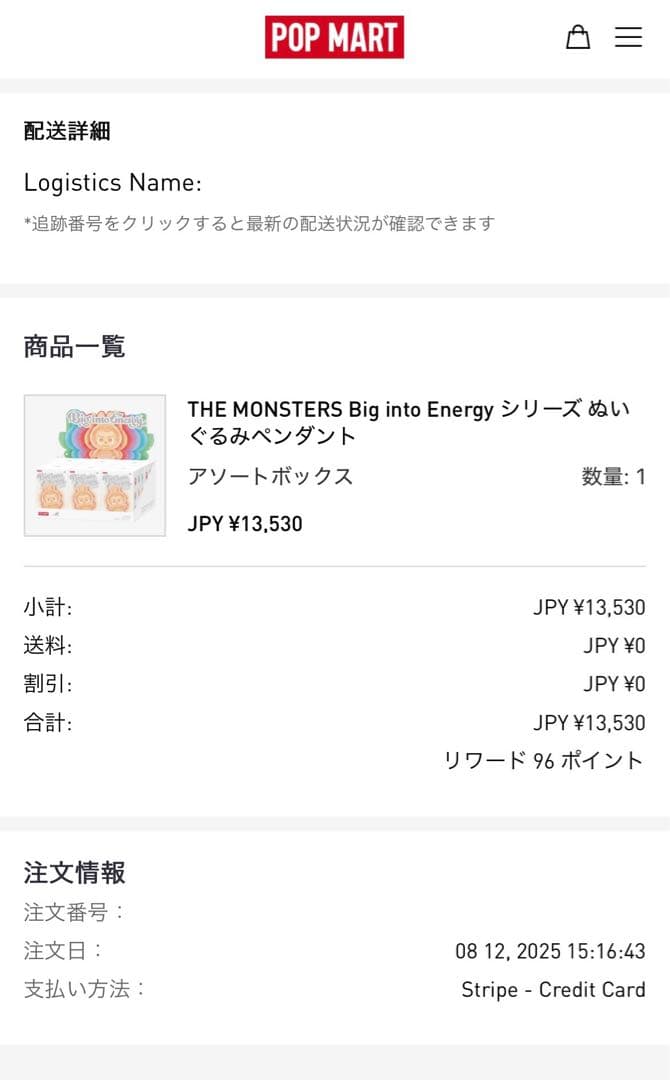Click the アソートボックス variant text
The image size is (670, 1080).
[270, 476]
